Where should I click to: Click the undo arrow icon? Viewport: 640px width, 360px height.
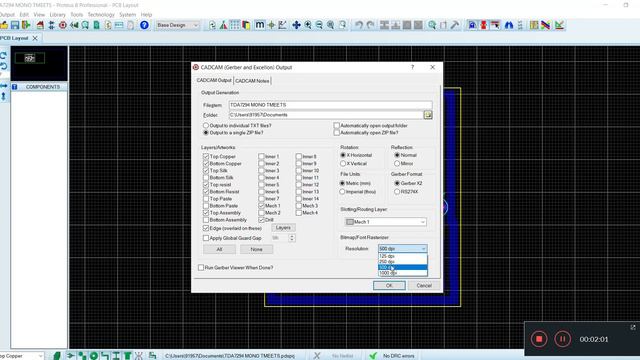click(x=358, y=25)
